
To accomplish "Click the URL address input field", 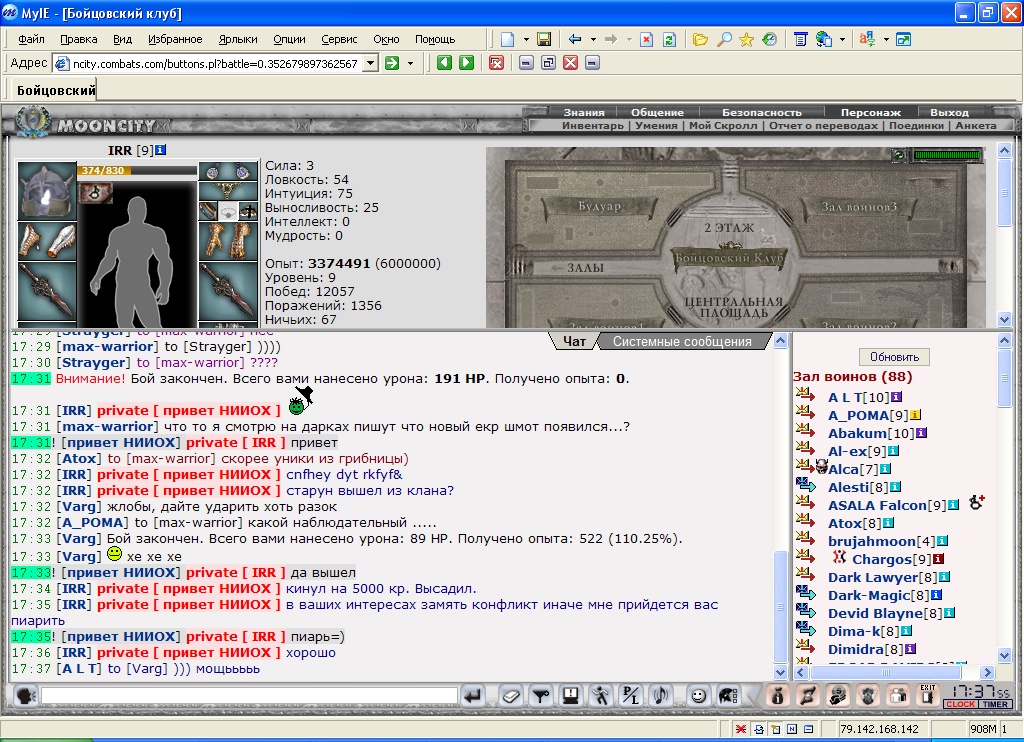I will tap(215, 63).
